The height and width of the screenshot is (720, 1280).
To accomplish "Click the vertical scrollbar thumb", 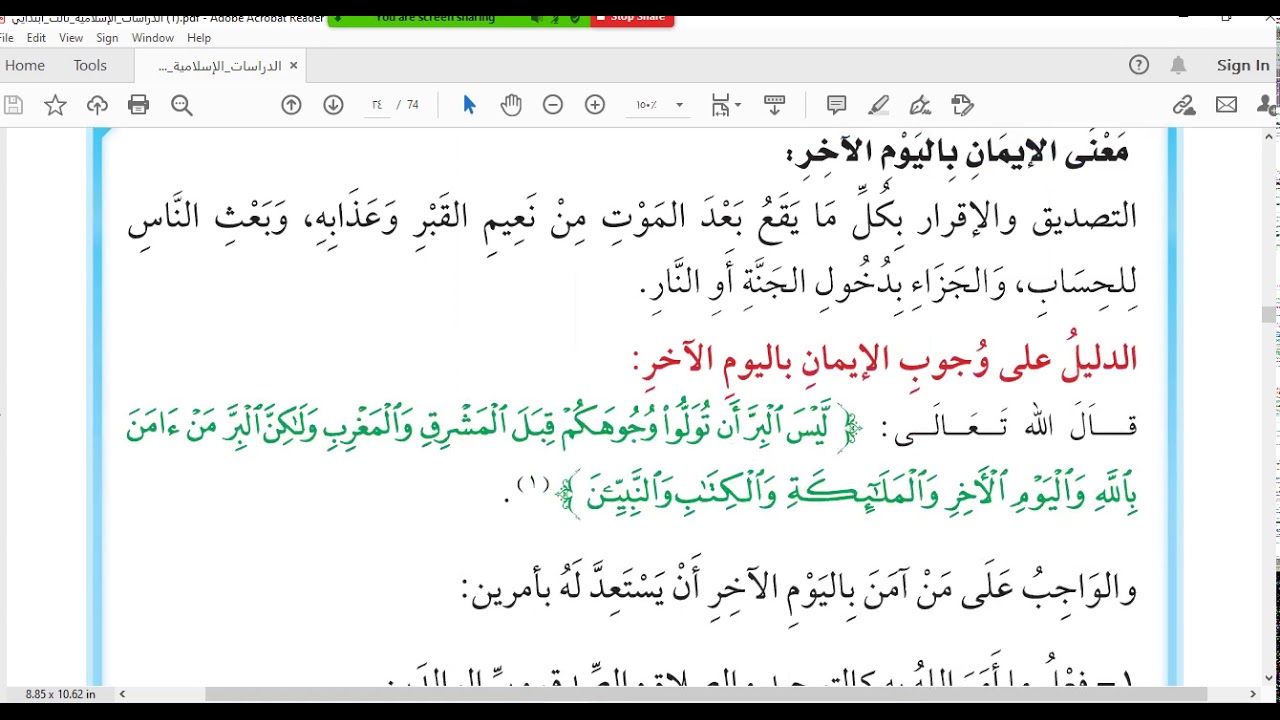I will pos(1269,314).
